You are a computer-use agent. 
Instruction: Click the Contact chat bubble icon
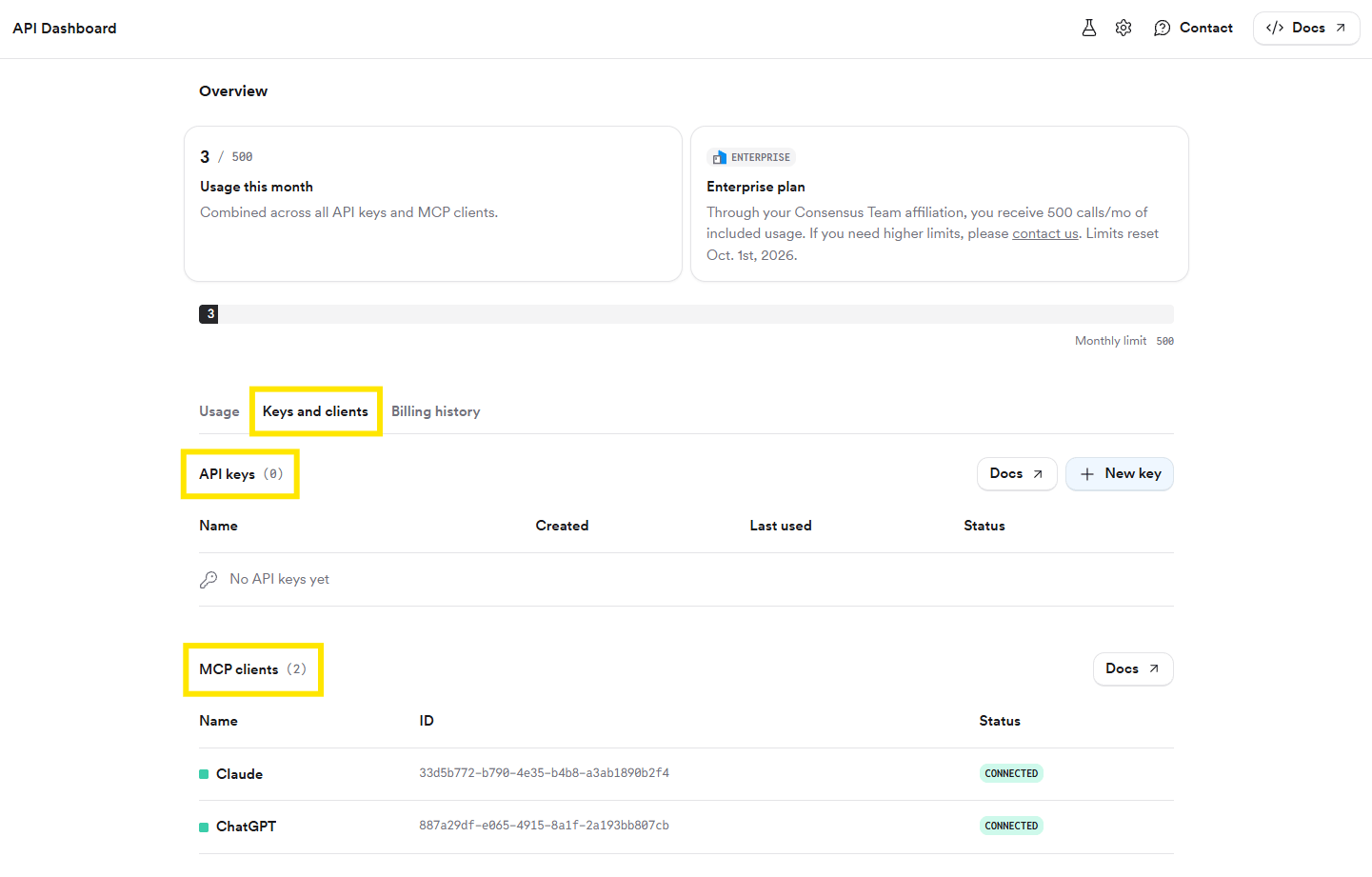[1162, 29]
